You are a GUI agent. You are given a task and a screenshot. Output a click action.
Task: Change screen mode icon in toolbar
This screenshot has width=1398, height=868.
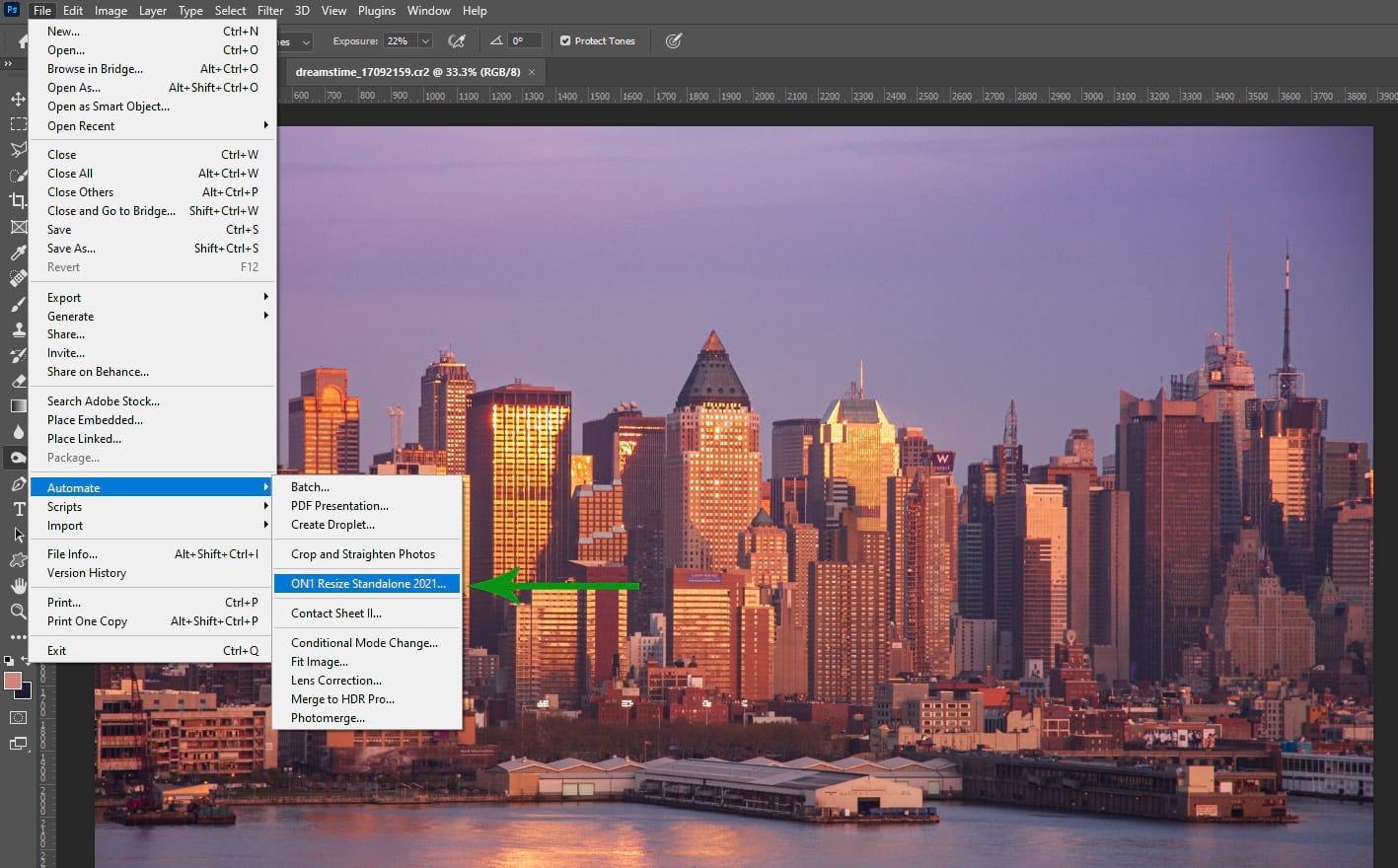pos(18,744)
